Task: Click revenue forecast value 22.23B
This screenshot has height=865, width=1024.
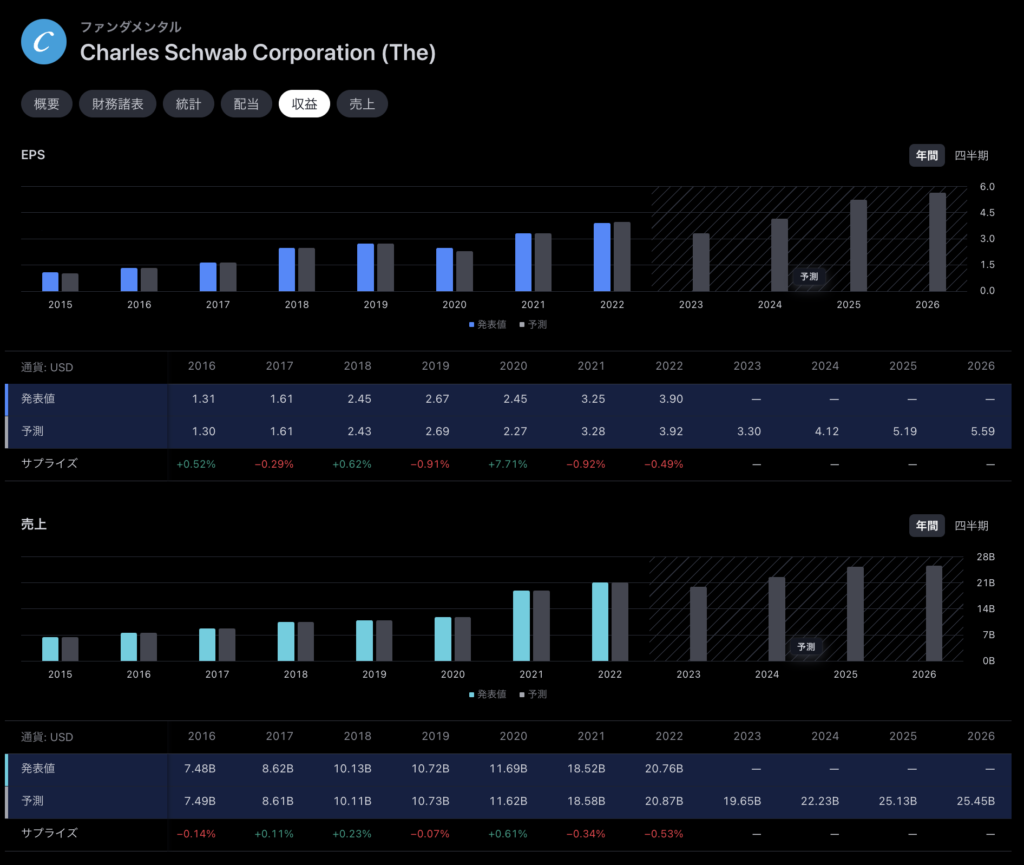Action: click(x=820, y=801)
